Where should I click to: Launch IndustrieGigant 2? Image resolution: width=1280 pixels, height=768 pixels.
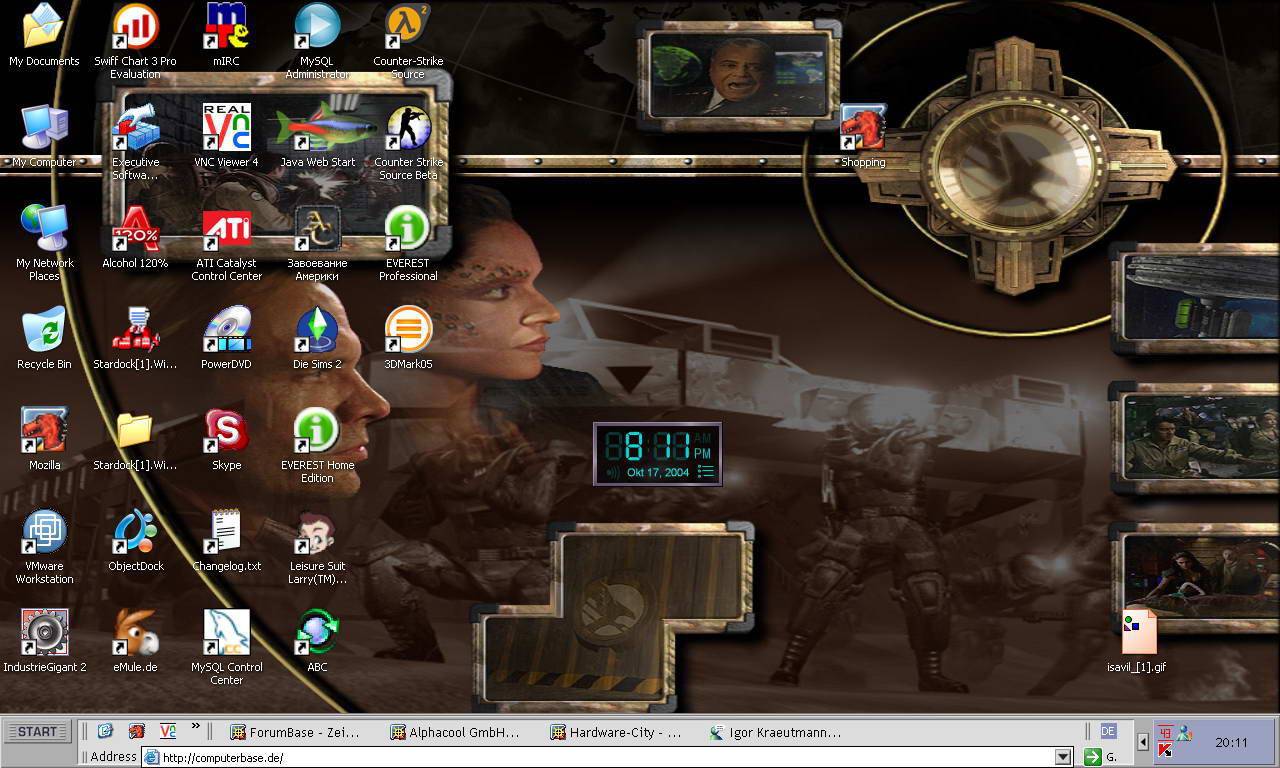coord(44,641)
